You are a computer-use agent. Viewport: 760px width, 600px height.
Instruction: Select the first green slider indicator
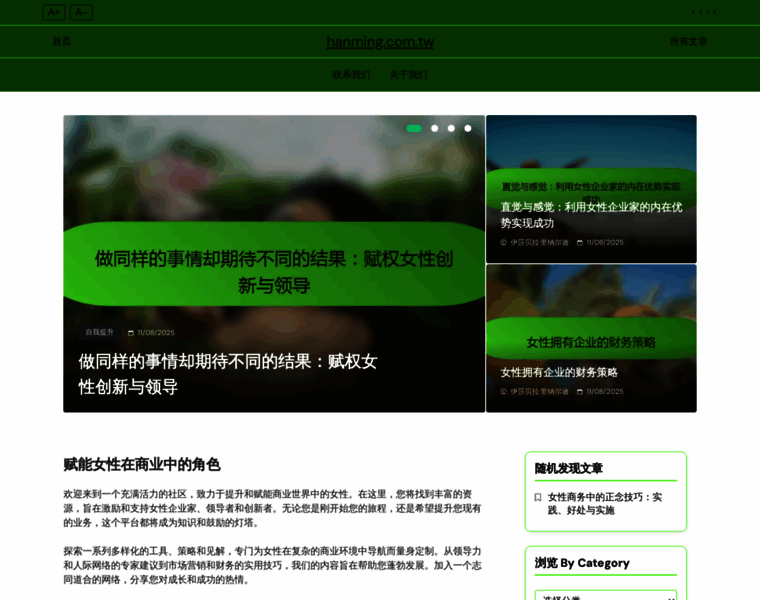(x=414, y=128)
